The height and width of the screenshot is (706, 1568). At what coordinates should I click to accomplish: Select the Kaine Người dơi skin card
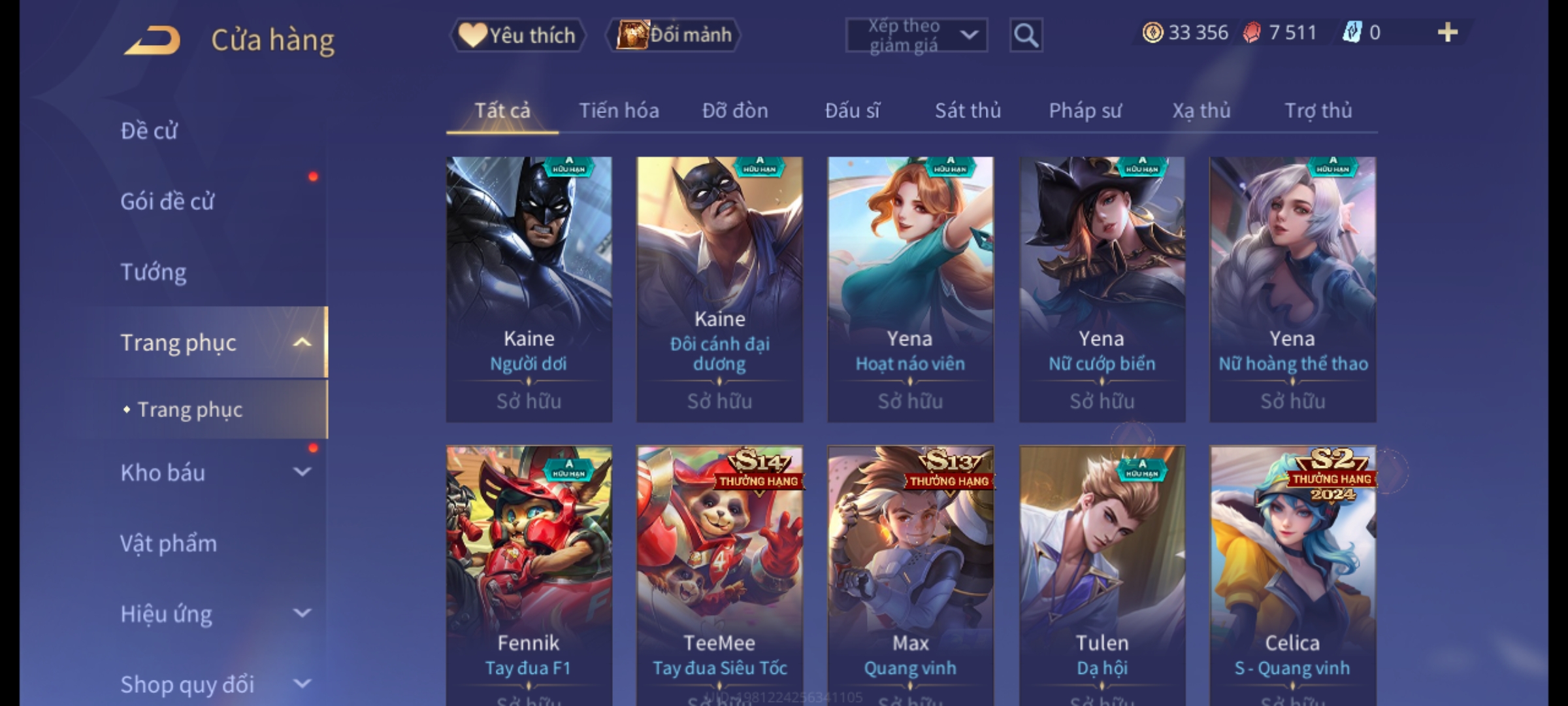click(529, 289)
